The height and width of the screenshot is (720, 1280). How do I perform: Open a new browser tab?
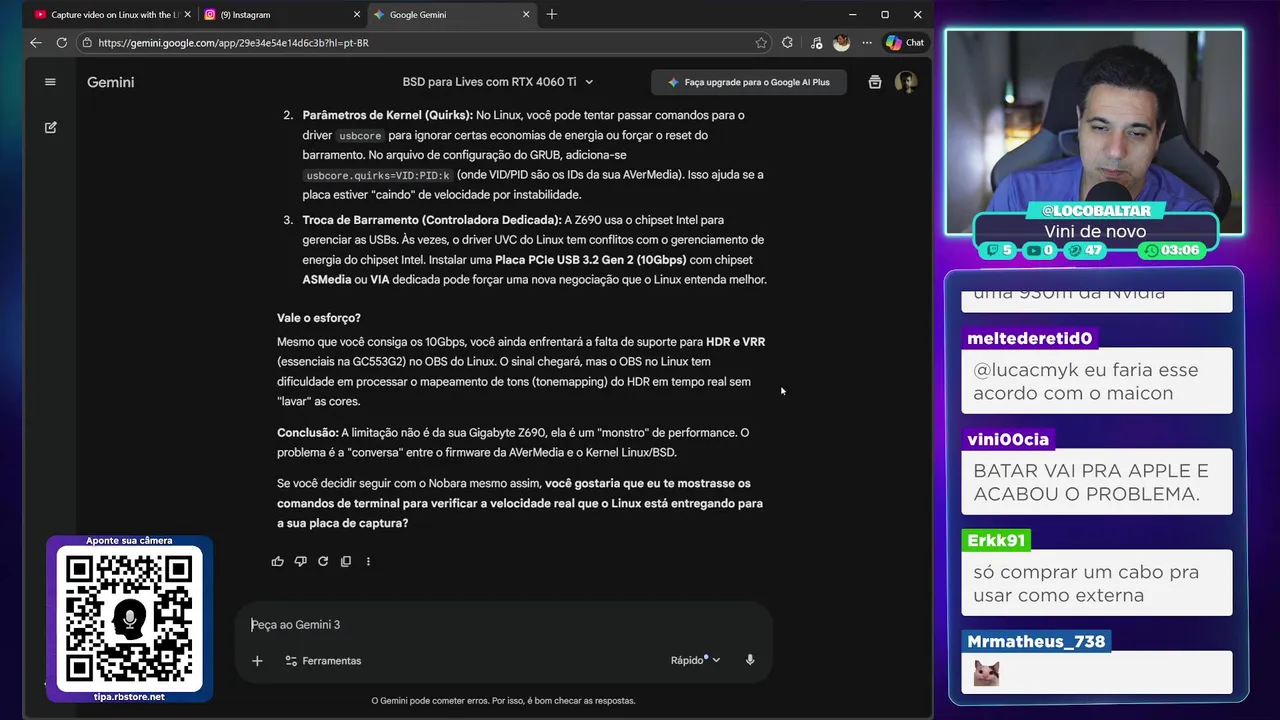[552, 14]
